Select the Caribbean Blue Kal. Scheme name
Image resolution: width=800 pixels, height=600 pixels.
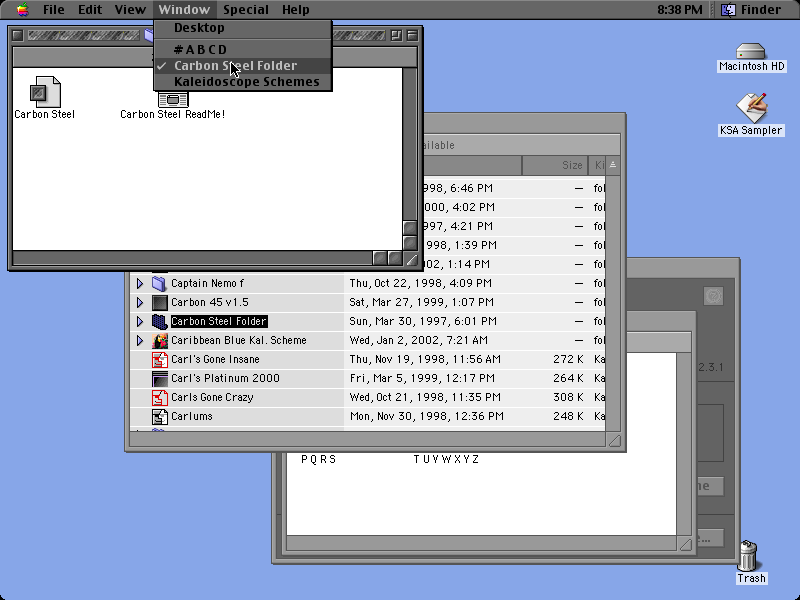coord(239,340)
